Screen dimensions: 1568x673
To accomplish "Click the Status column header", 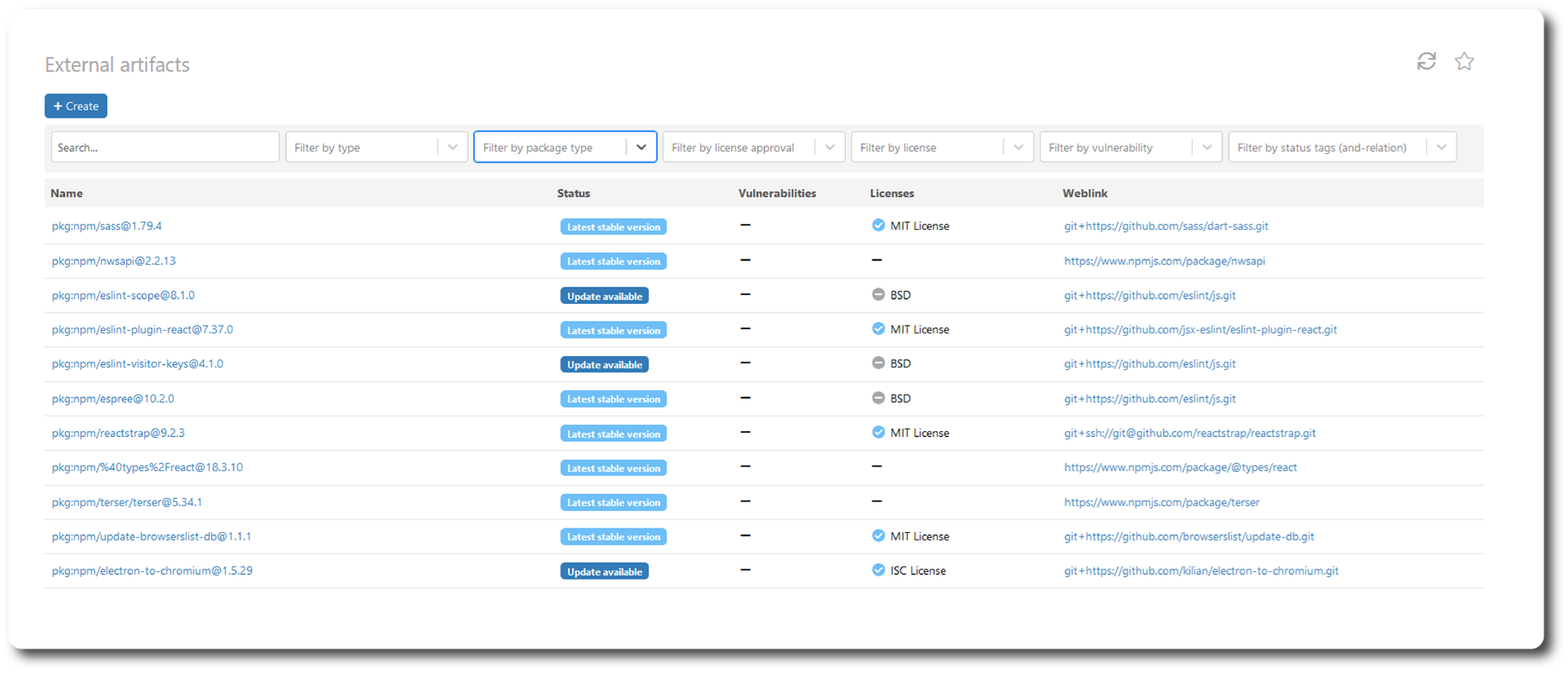I will pos(573,193).
